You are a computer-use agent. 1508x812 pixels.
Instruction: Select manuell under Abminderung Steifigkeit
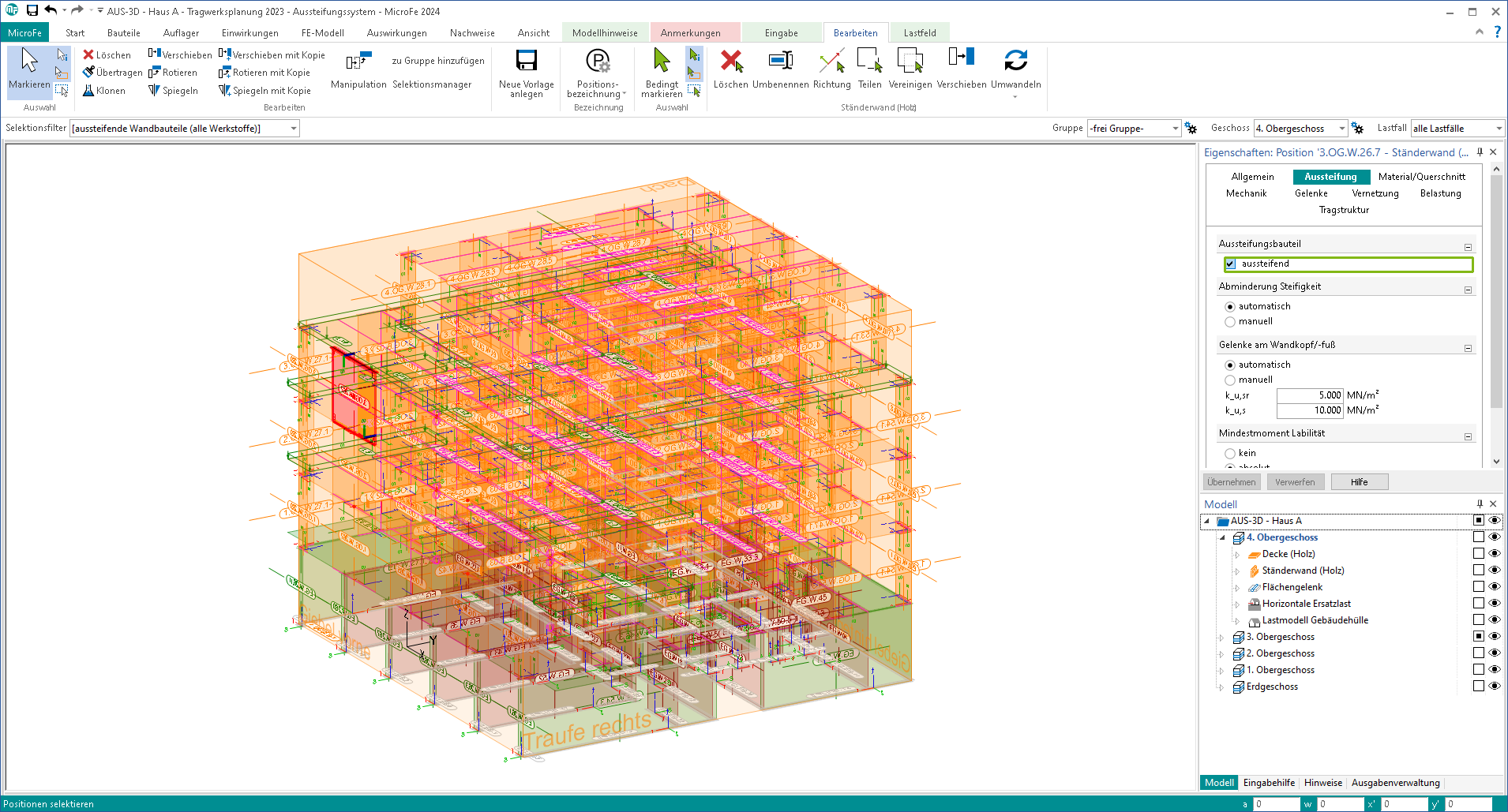tap(1230, 322)
